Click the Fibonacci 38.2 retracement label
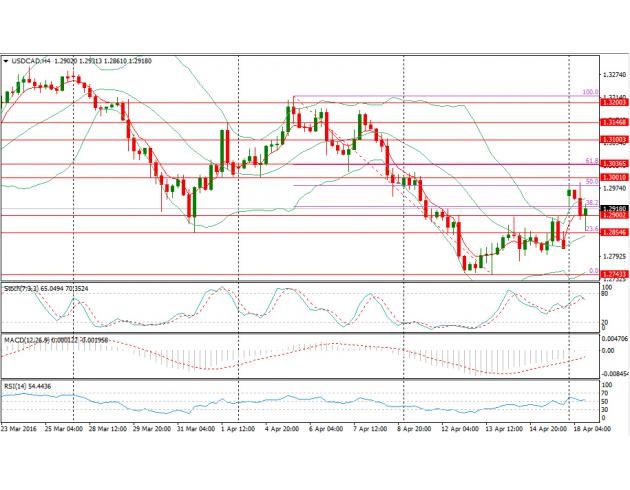 [590, 203]
